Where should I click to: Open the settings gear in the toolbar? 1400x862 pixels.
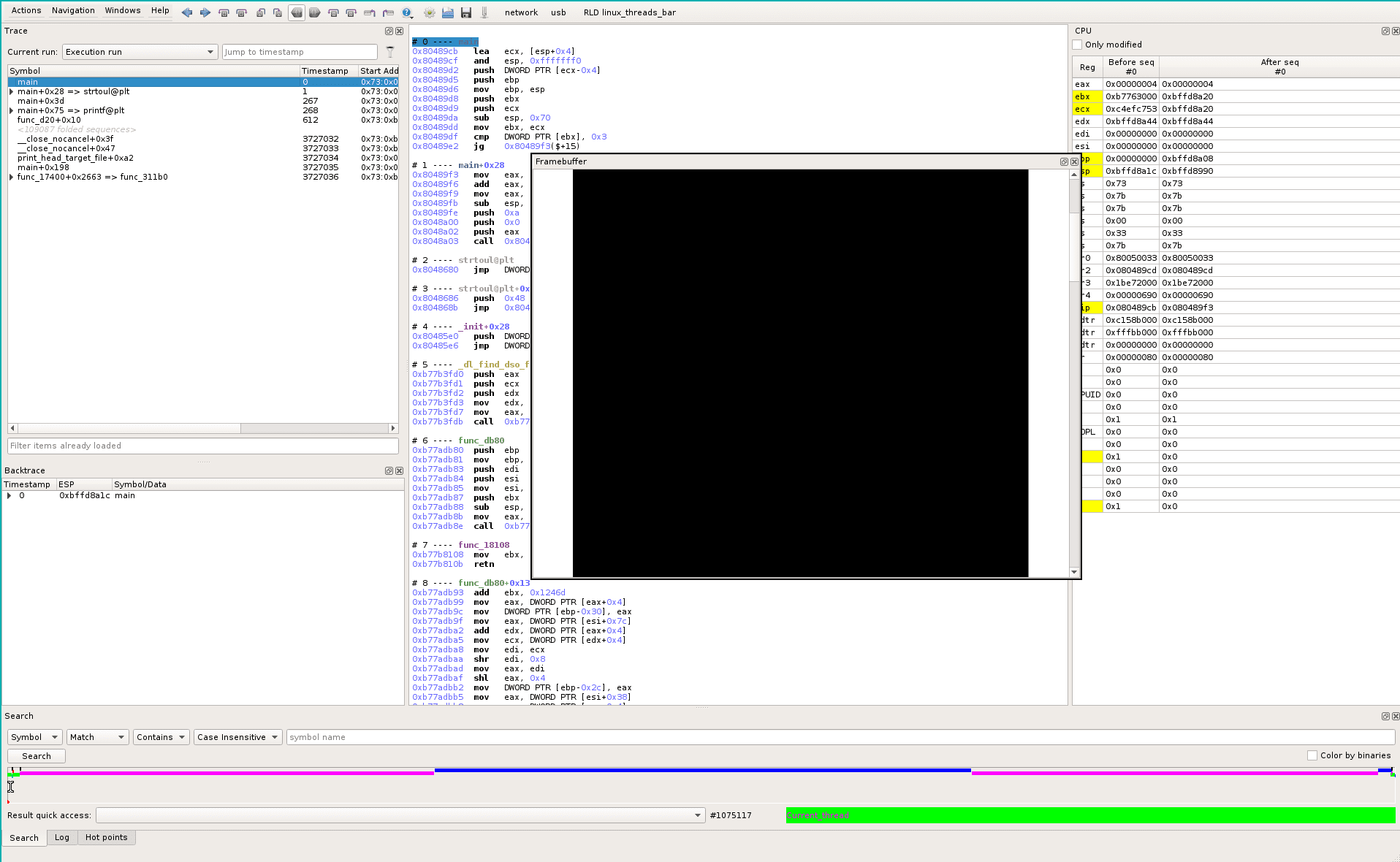coord(429,12)
